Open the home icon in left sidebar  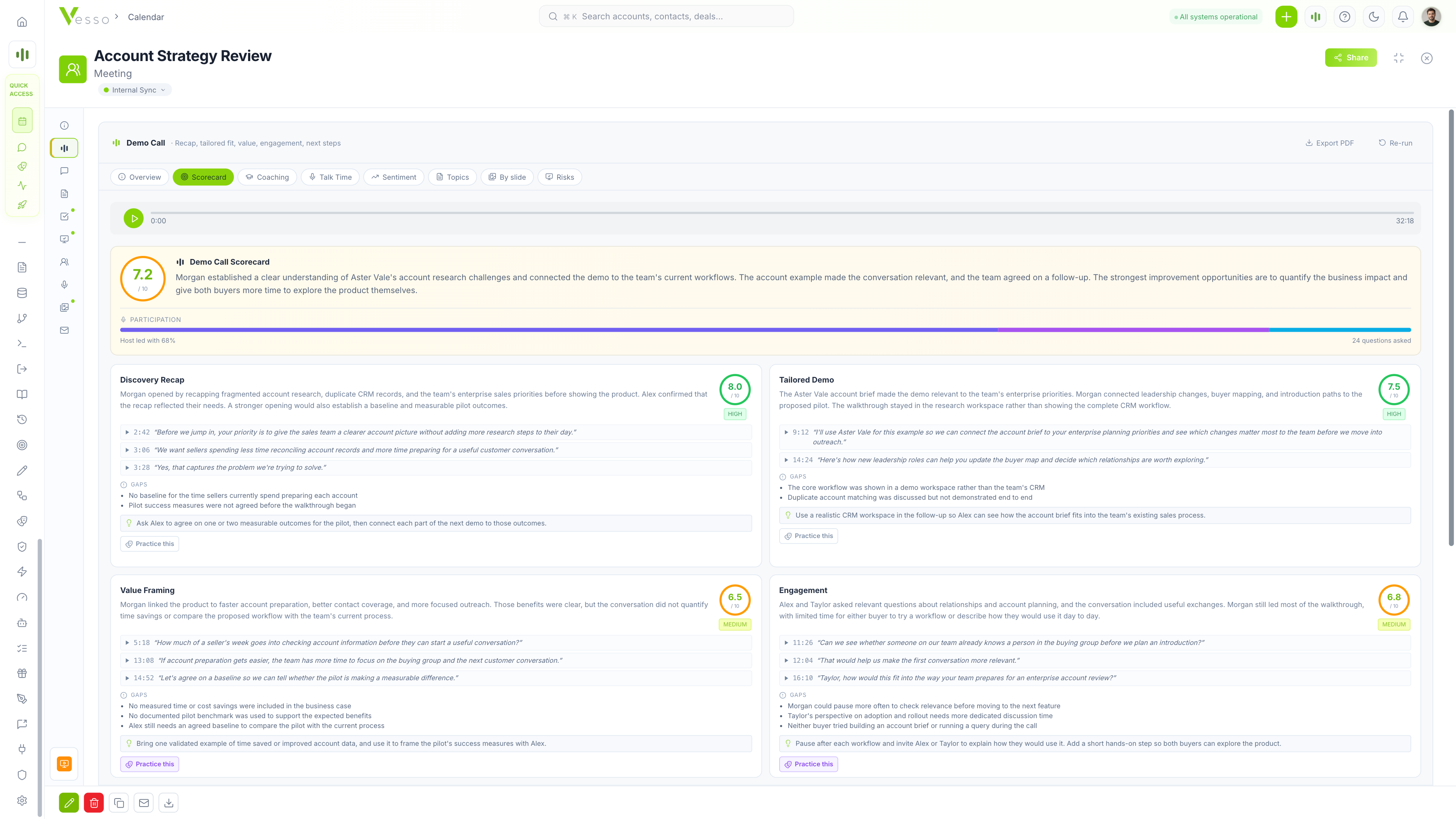[x=22, y=22]
